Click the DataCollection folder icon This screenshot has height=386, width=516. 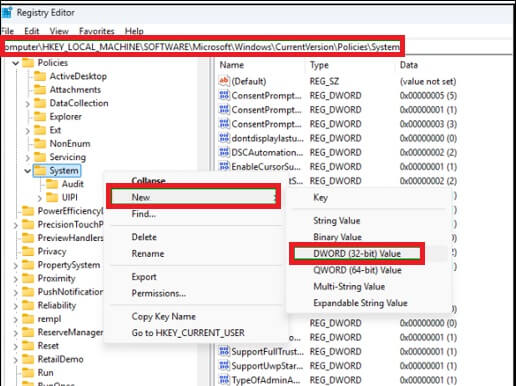coord(40,103)
